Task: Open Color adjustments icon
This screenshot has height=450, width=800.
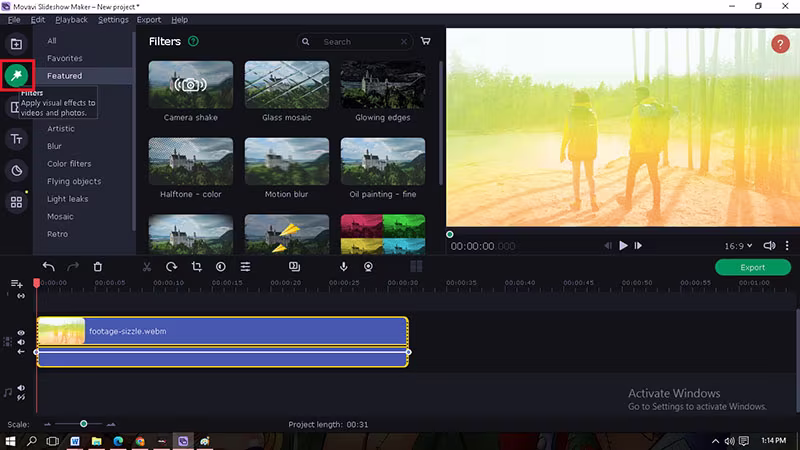Action: 221,266
